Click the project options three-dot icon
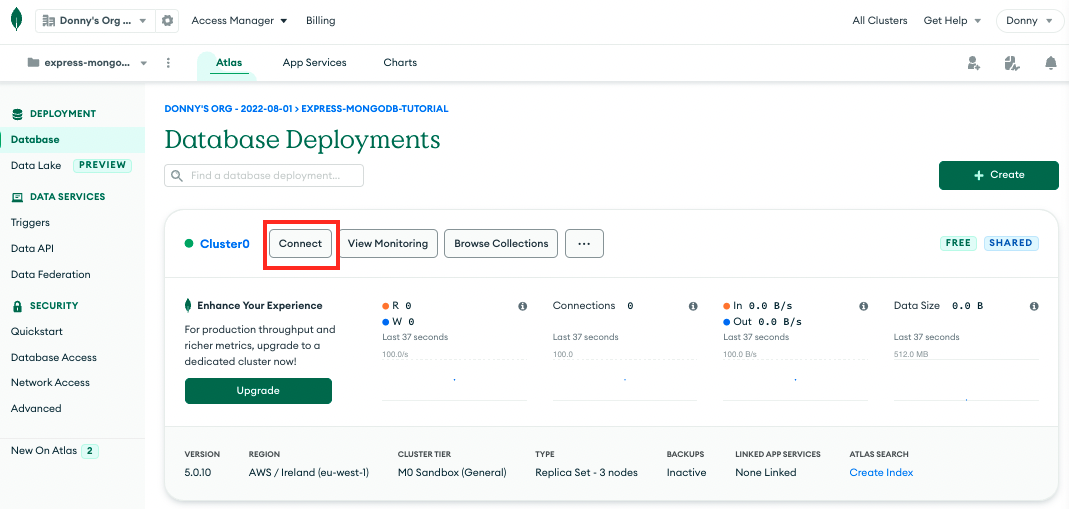Screen dimensions: 1069x509 [168, 63]
